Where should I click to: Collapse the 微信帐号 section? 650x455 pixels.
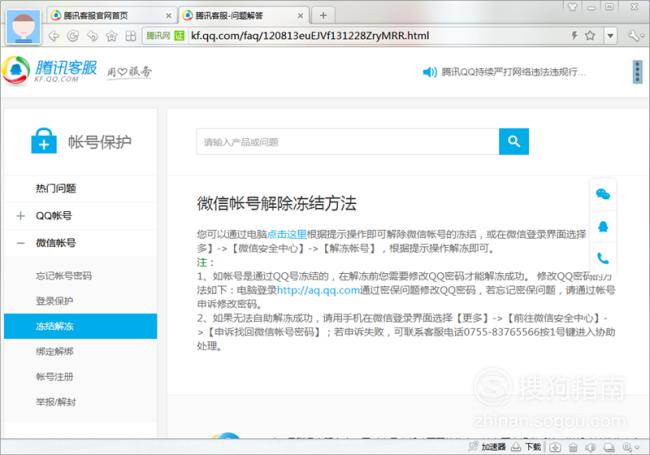(21, 243)
